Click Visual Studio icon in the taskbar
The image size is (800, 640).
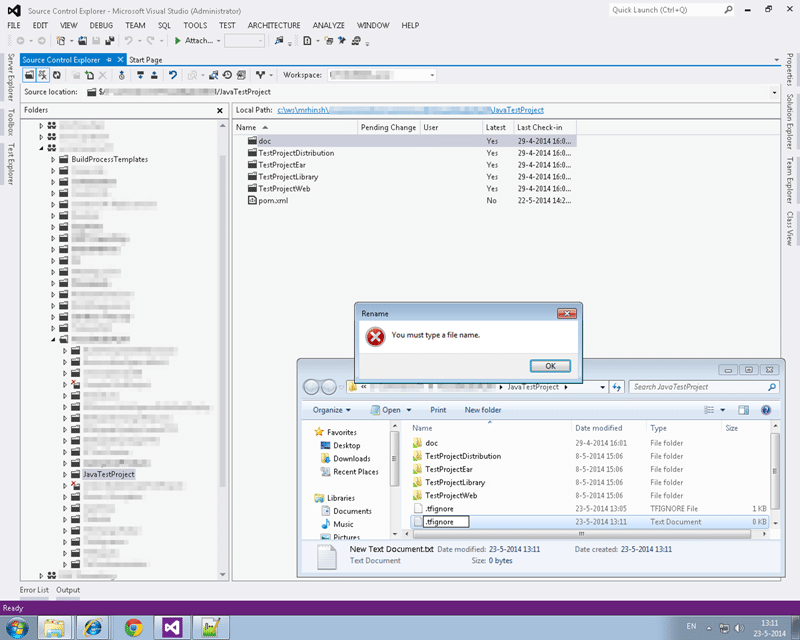coord(172,628)
